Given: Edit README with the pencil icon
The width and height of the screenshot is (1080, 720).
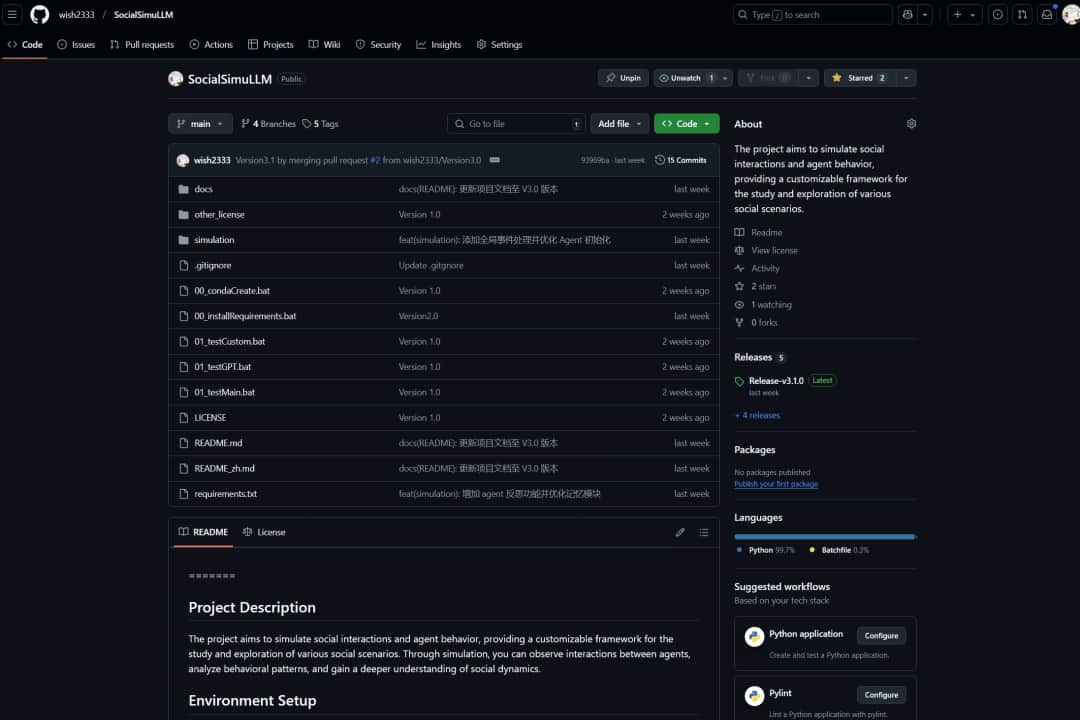Looking at the screenshot, I should point(680,532).
